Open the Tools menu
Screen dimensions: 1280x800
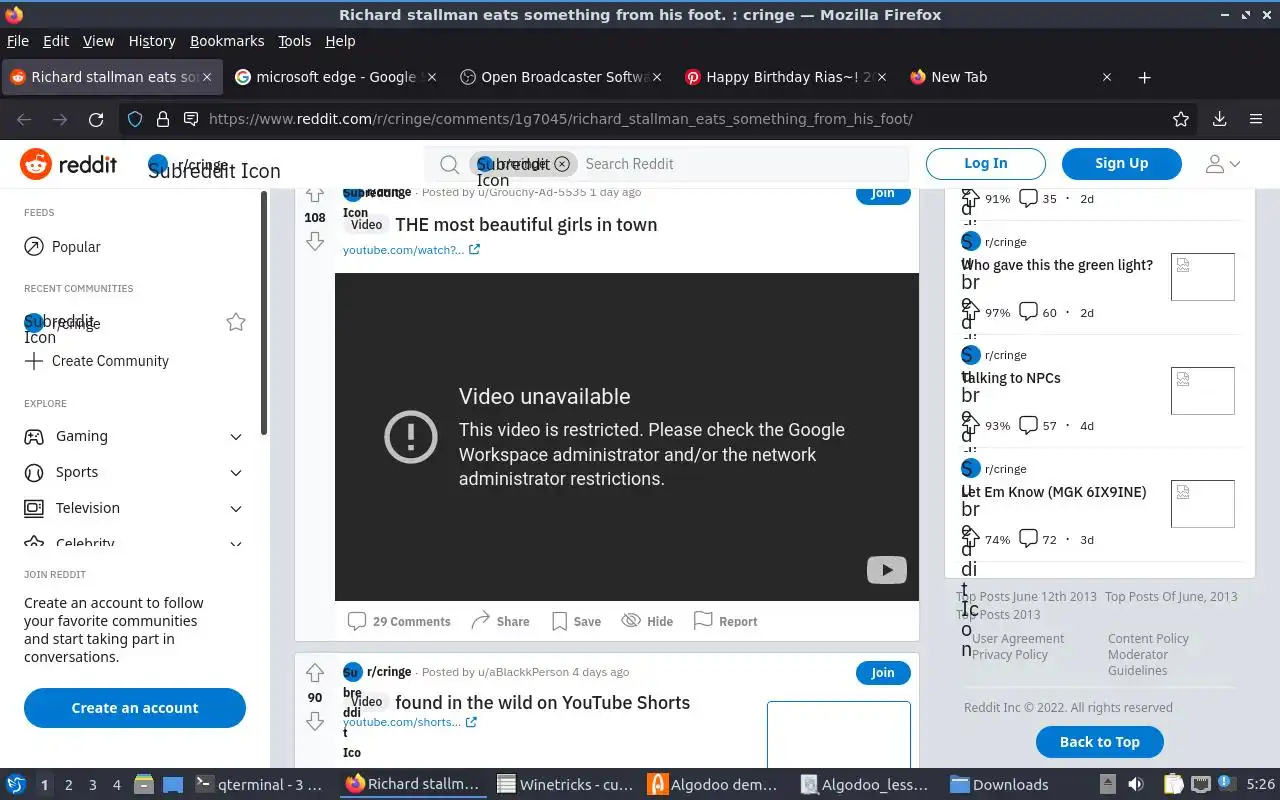tap(295, 41)
